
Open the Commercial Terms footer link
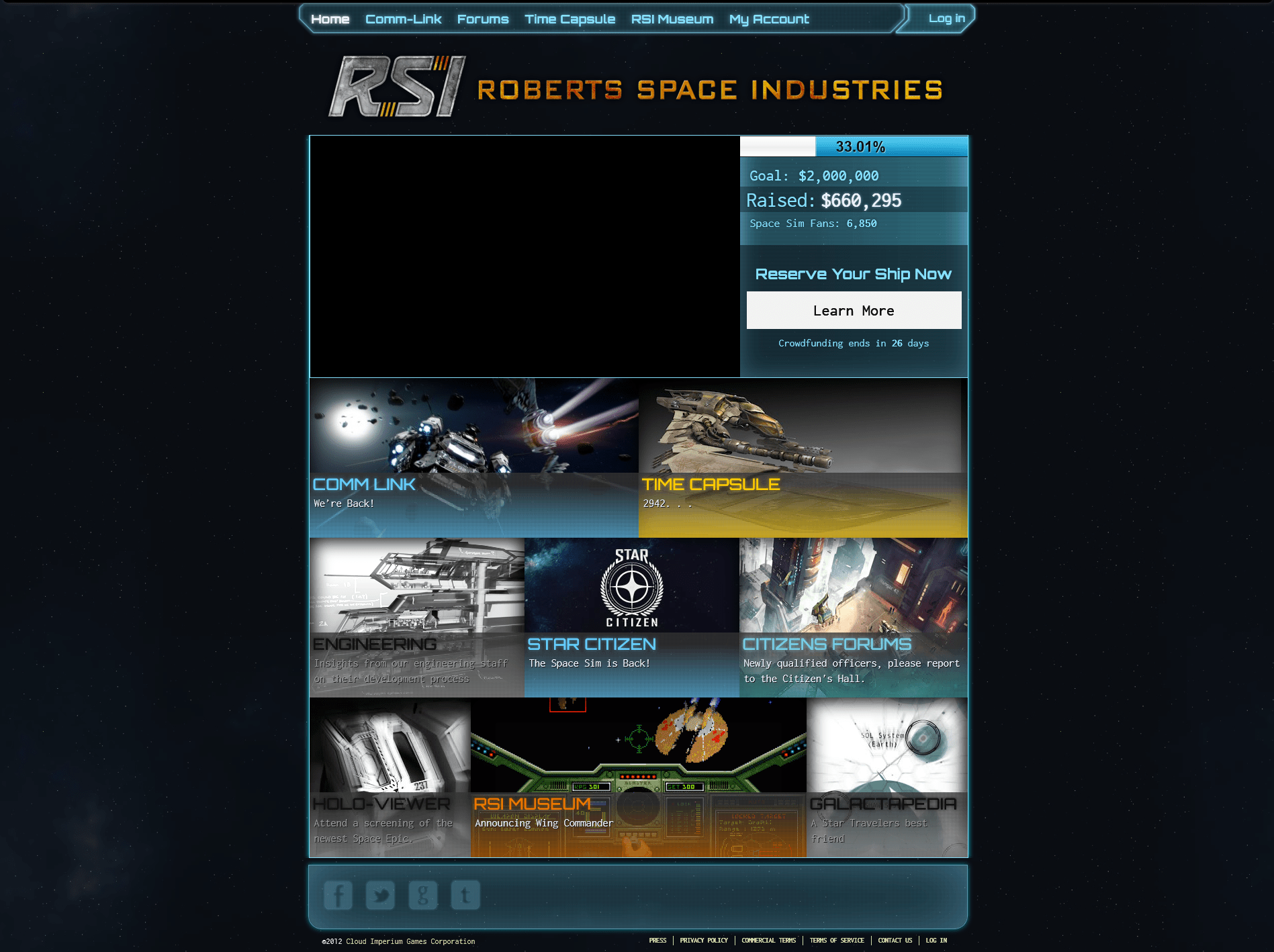coord(769,941)
